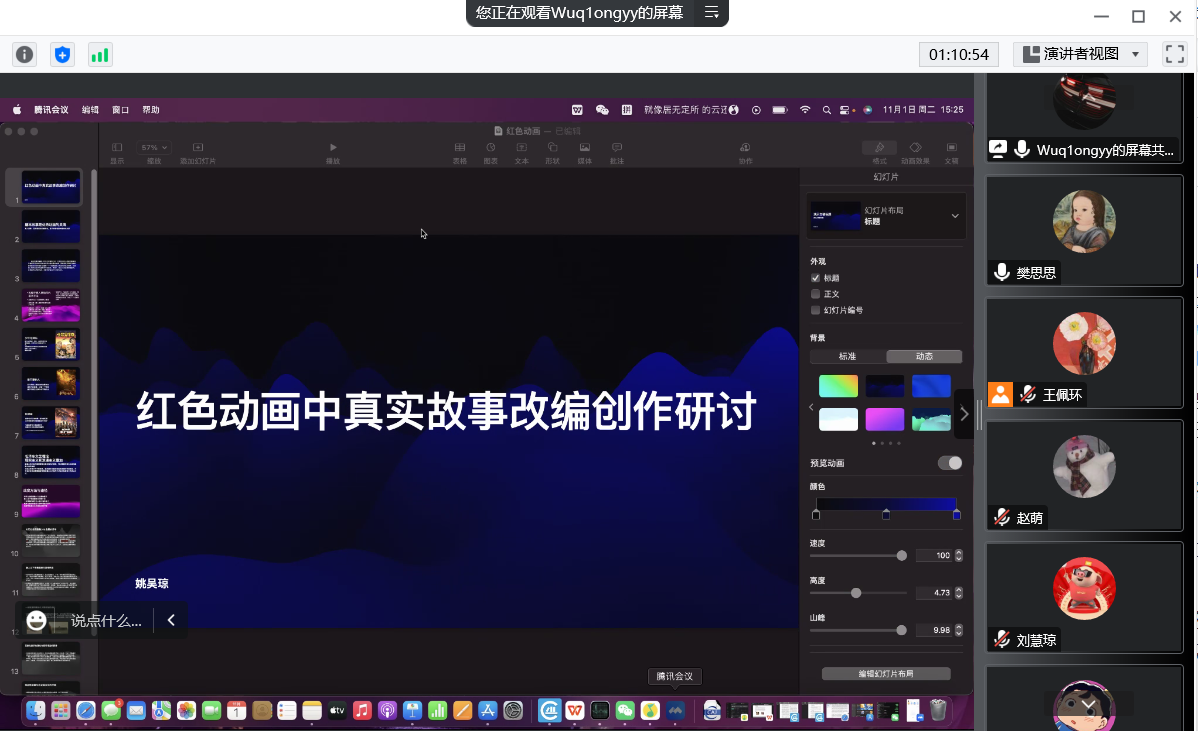Open the meeting info icon
Image resolution: width=1198 pixels, height=731 pixels.
point(24,55)
